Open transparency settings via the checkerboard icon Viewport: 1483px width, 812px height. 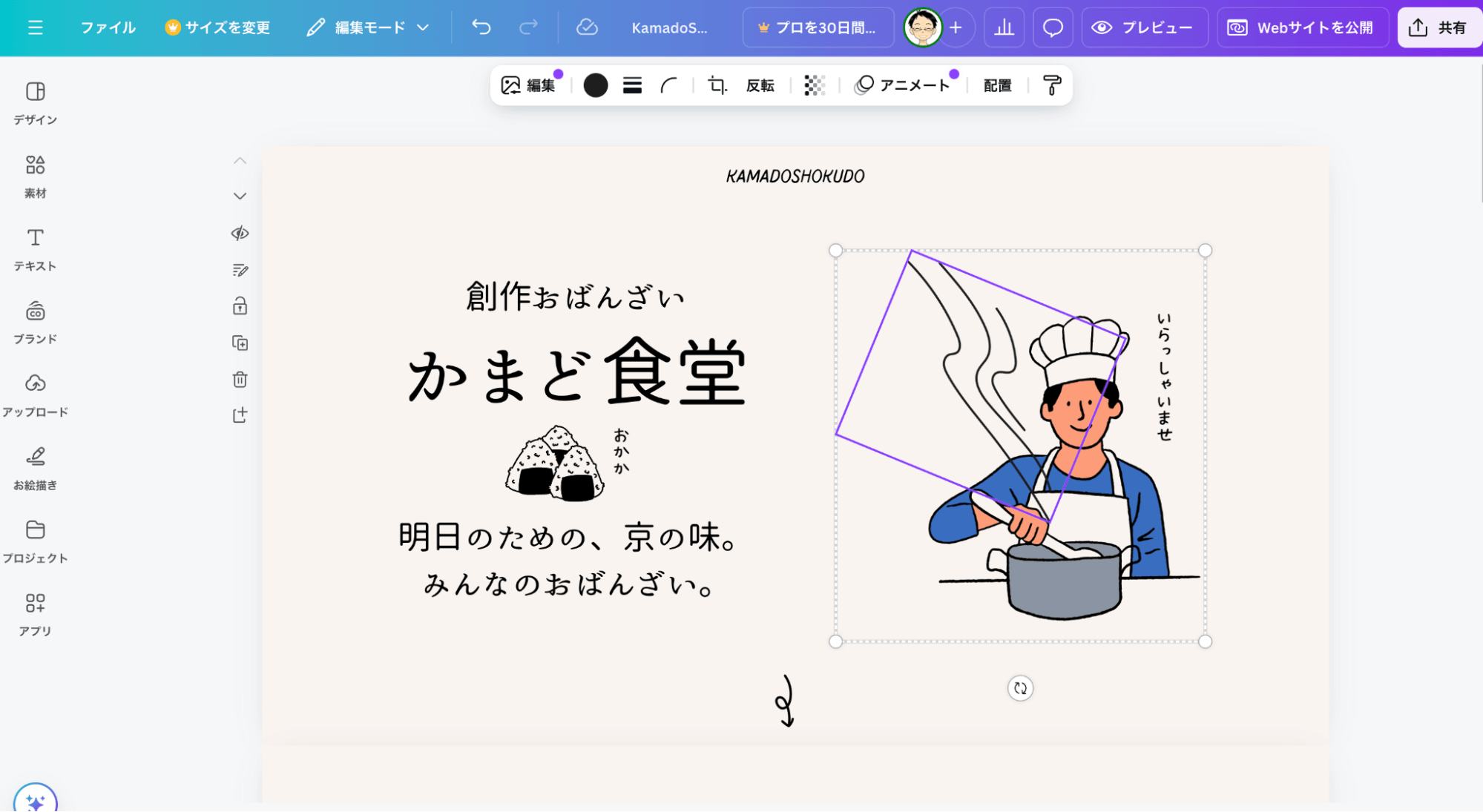click(x=814, y=85)
